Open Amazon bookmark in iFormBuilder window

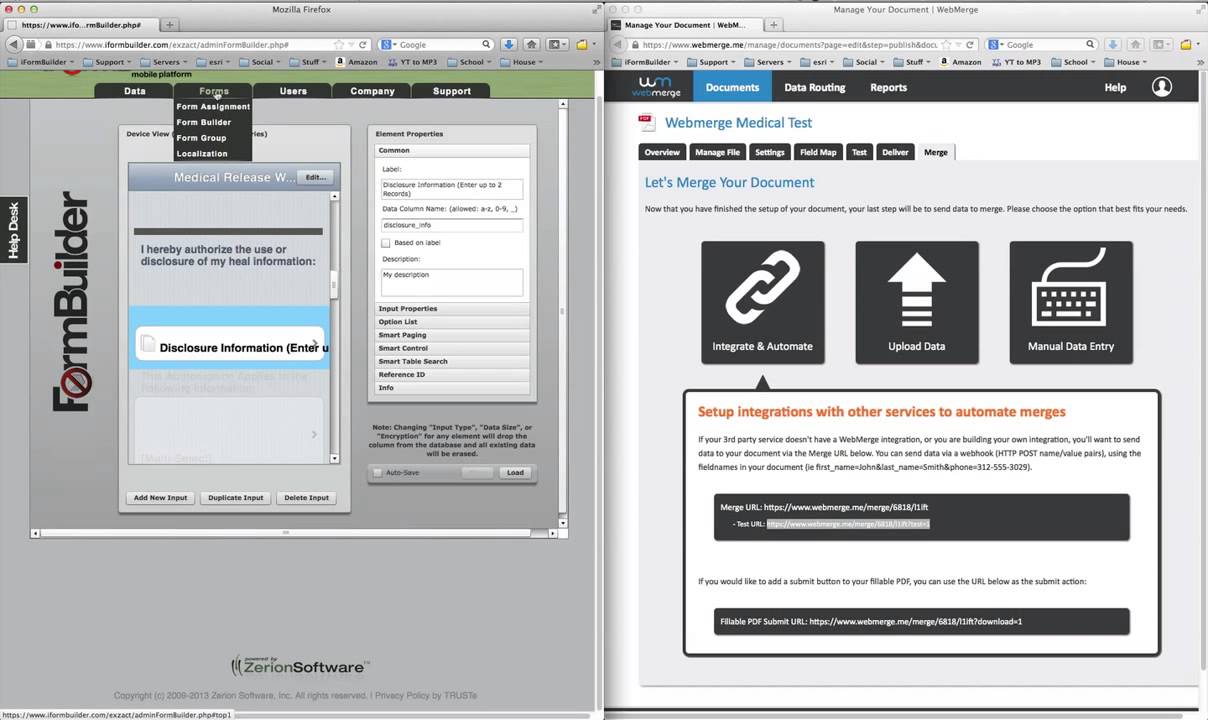[x=356, y=62]
